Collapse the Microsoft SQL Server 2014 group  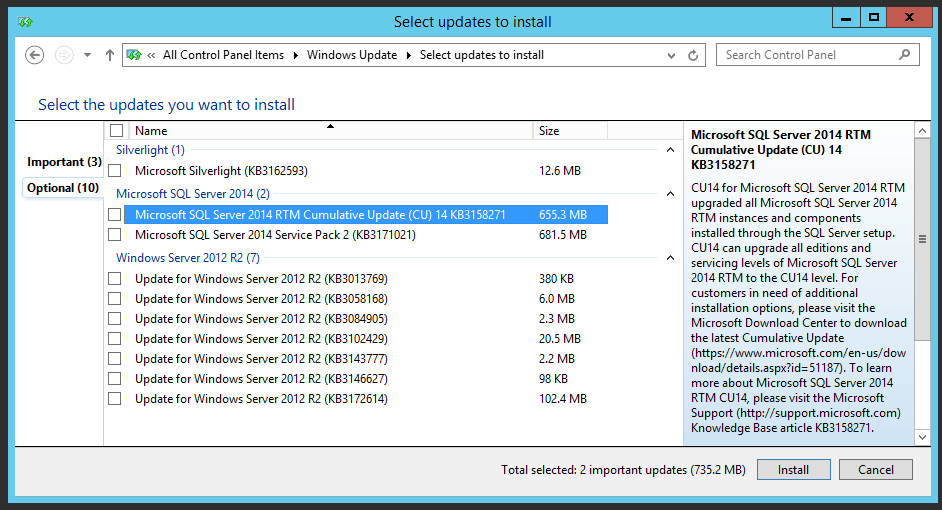coord(670,193)
